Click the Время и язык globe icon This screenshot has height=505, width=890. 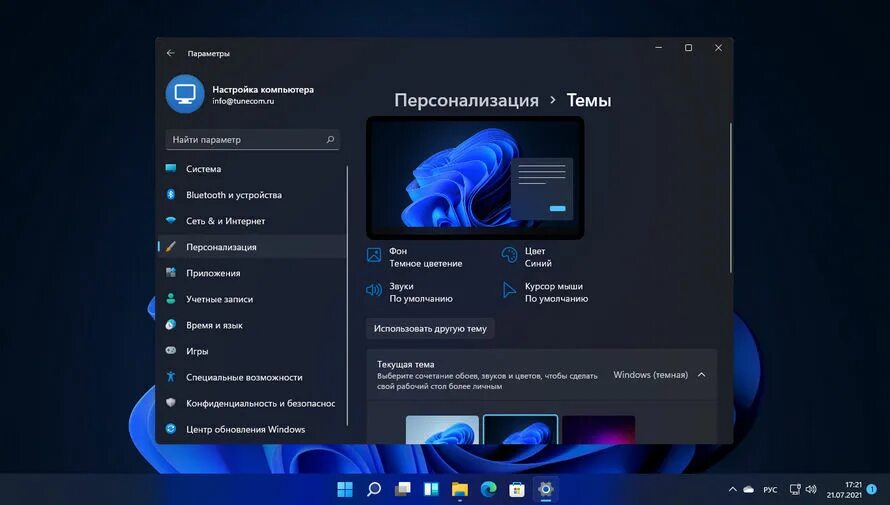tap(171, 325)
